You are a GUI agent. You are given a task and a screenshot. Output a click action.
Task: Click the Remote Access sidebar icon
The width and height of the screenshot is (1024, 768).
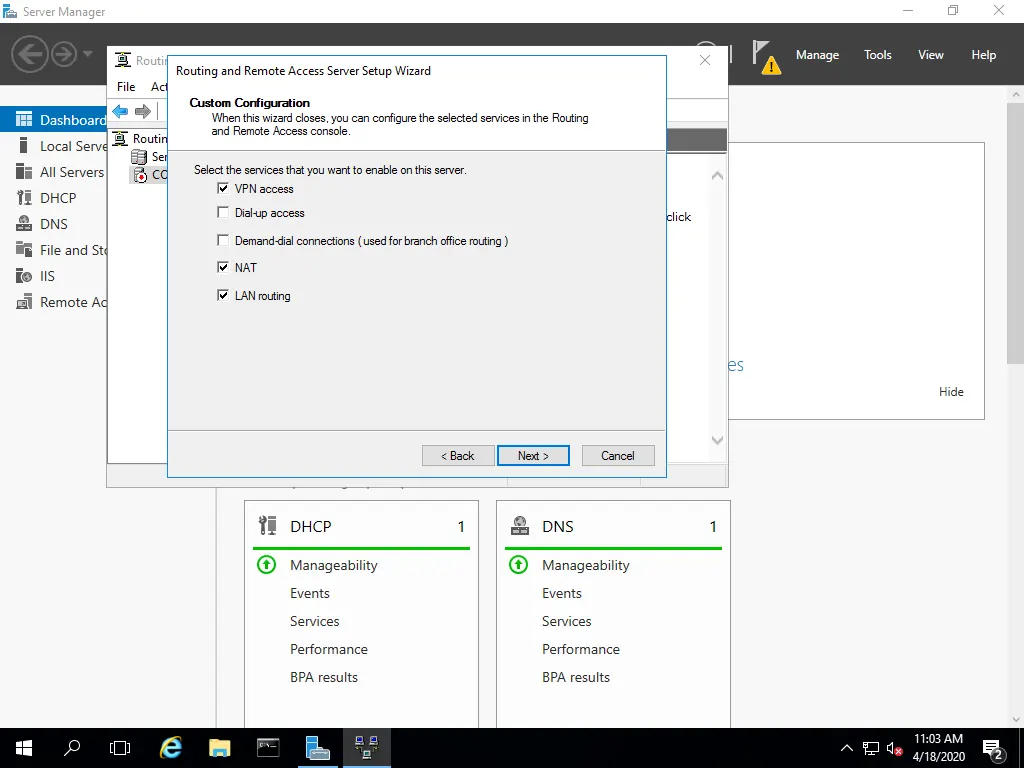click(x=24, y=302)
